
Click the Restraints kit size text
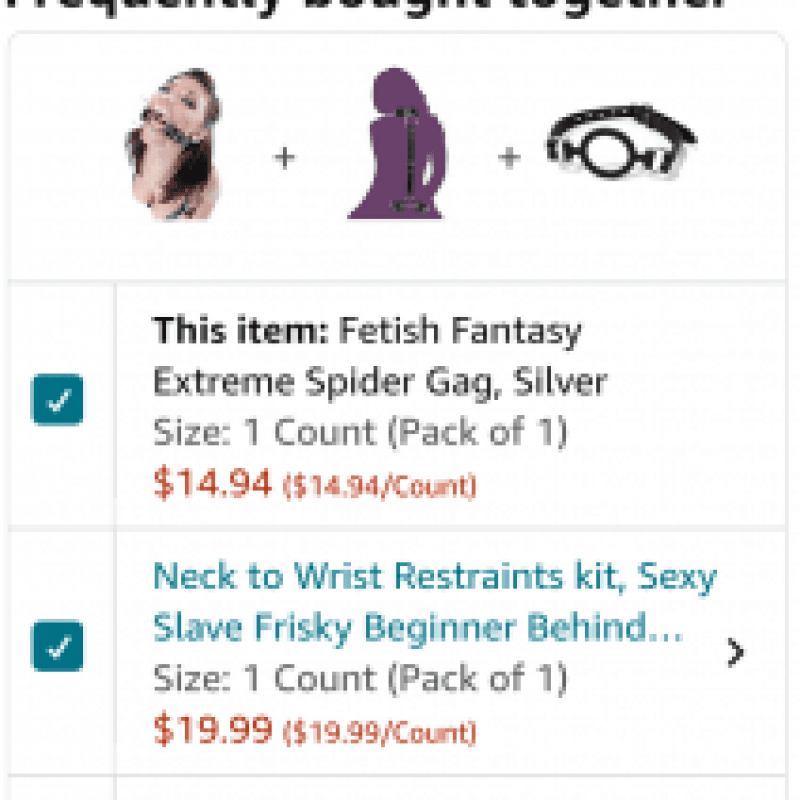(x=360, y=680)
